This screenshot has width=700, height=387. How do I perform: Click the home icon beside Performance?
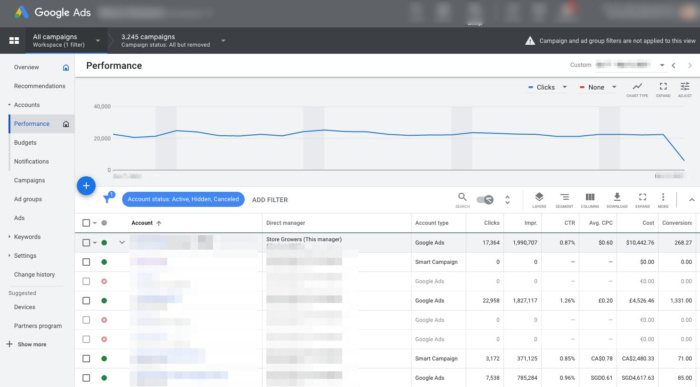pyautogui.click(x=66, y=124)
